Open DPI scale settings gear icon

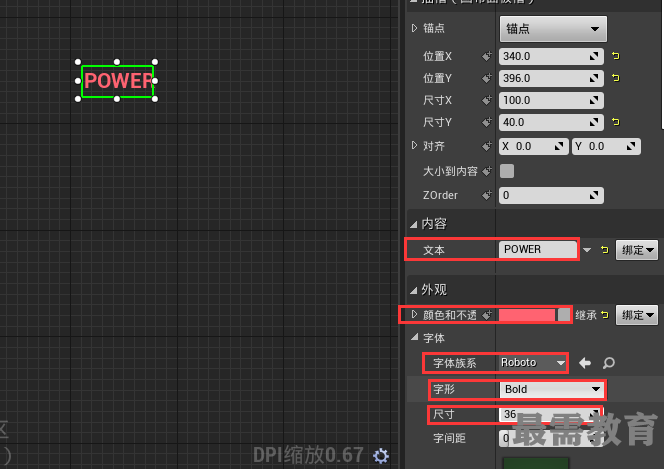[x=381, y=456]
